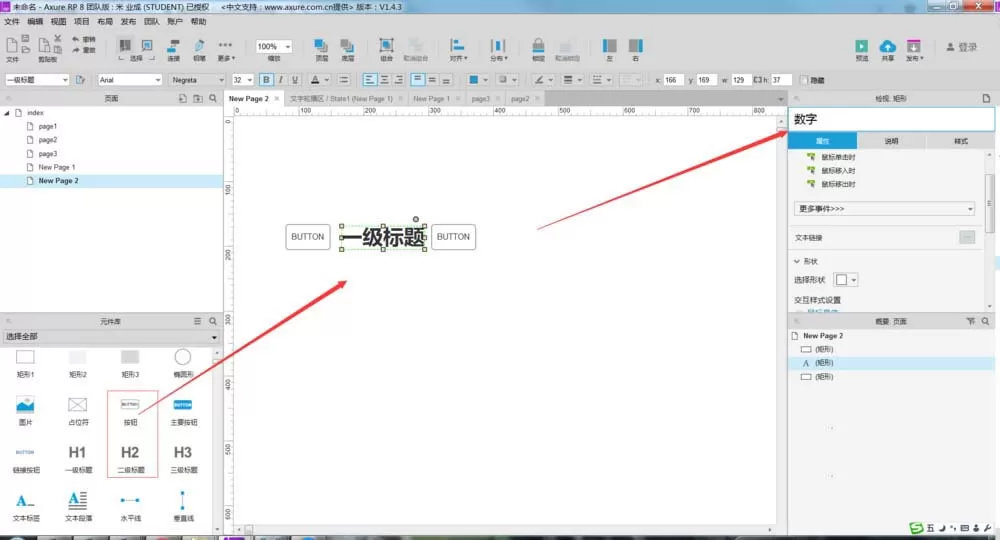Toggle Underline formatting
Image resolution: width=1000 pixels, height=540 pixels.
click(295, 80)
